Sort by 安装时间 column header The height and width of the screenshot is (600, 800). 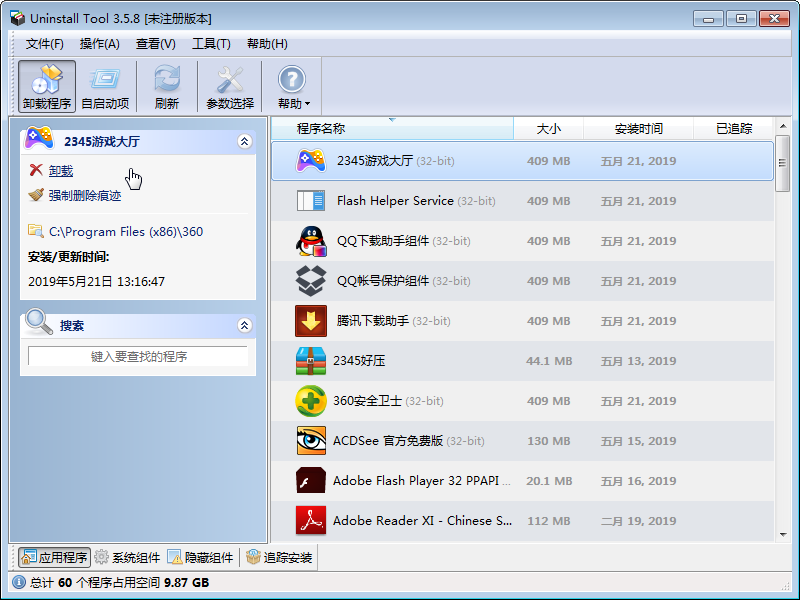coord(638,129)
